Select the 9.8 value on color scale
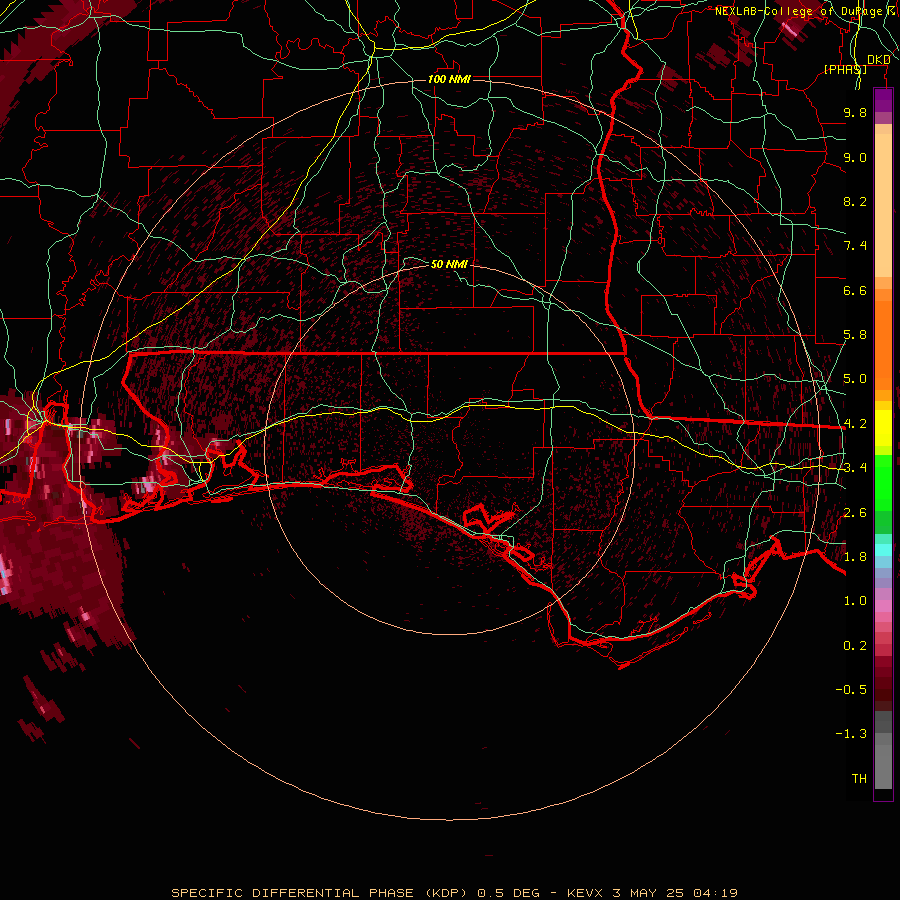The width and height of the screenshot is (900, 900). point(855,112)
